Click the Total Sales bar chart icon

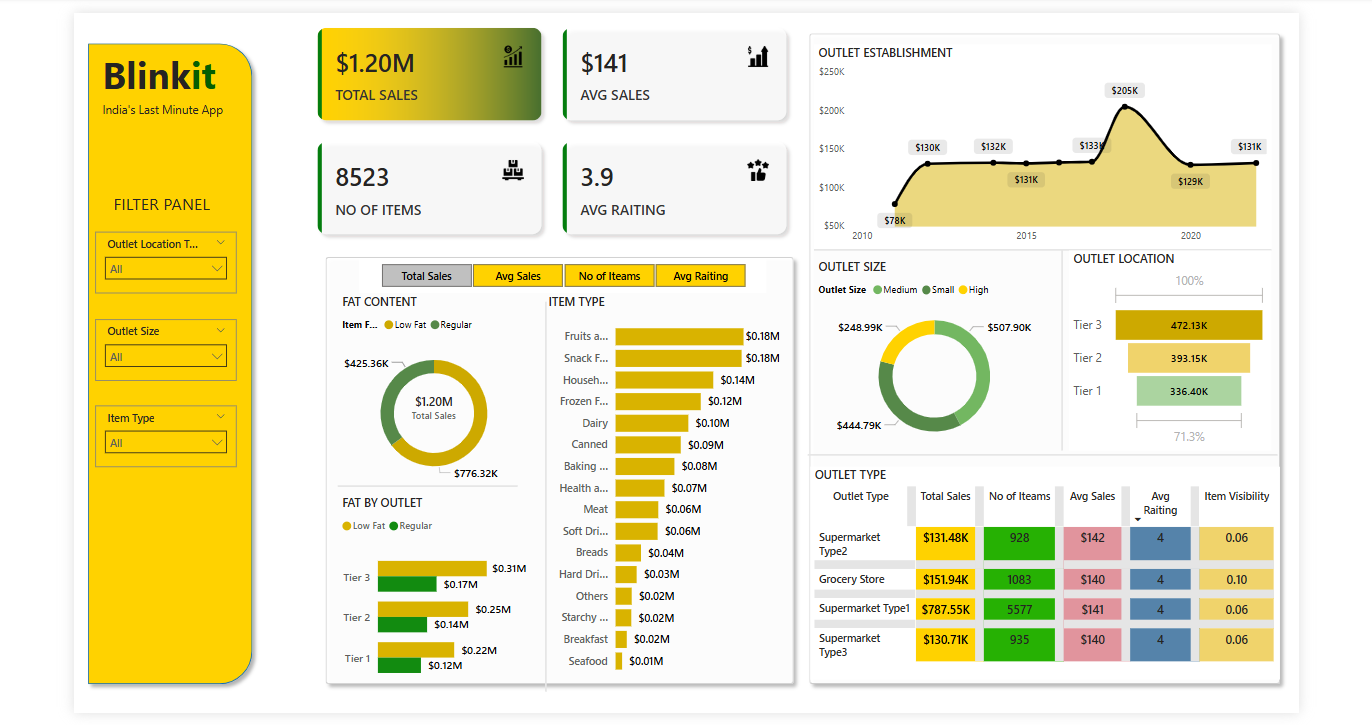[513, 56]
